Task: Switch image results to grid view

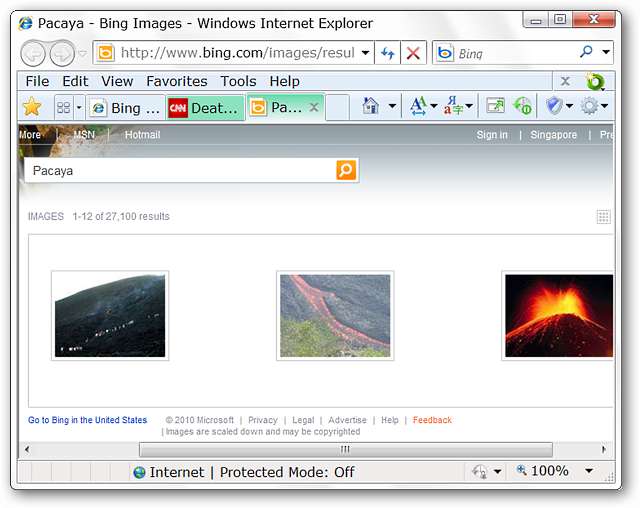Action: [x=603, y=217]
